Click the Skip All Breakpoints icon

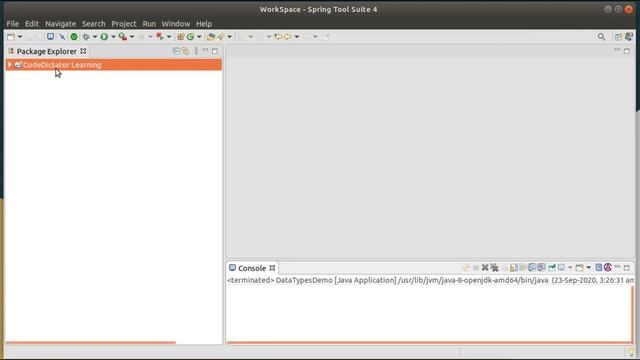[x=62, y=37]
